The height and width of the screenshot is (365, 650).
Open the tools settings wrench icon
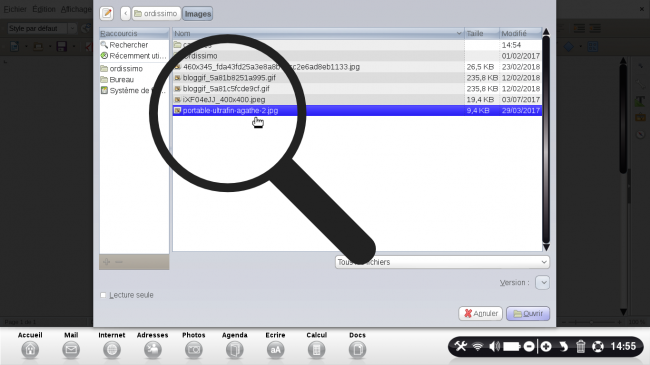point(461,346)
